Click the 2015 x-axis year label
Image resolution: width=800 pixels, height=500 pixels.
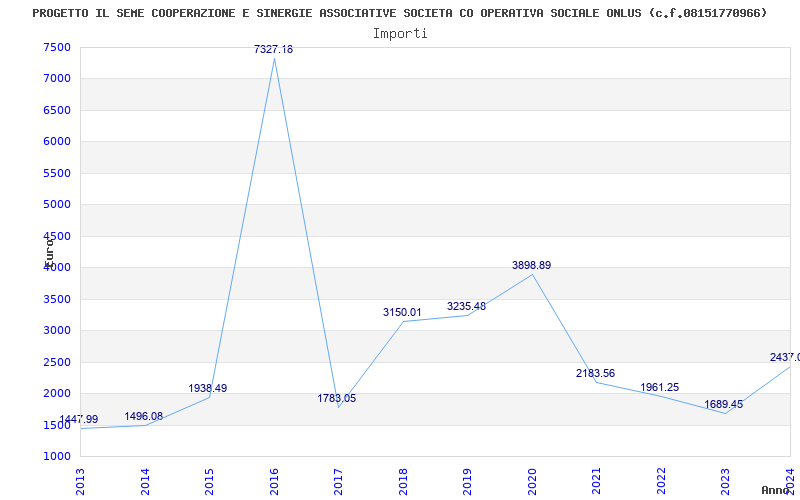[x=209, y=482]
